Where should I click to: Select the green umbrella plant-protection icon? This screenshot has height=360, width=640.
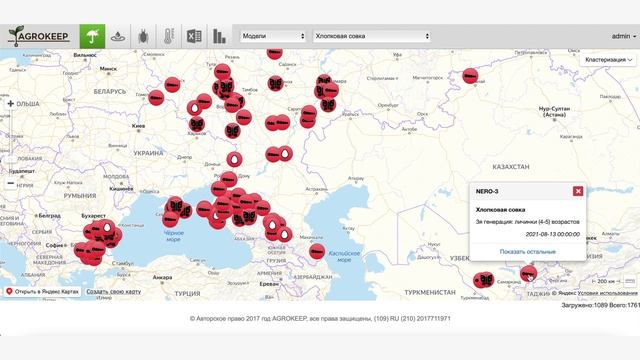click(x=92, y=36)
